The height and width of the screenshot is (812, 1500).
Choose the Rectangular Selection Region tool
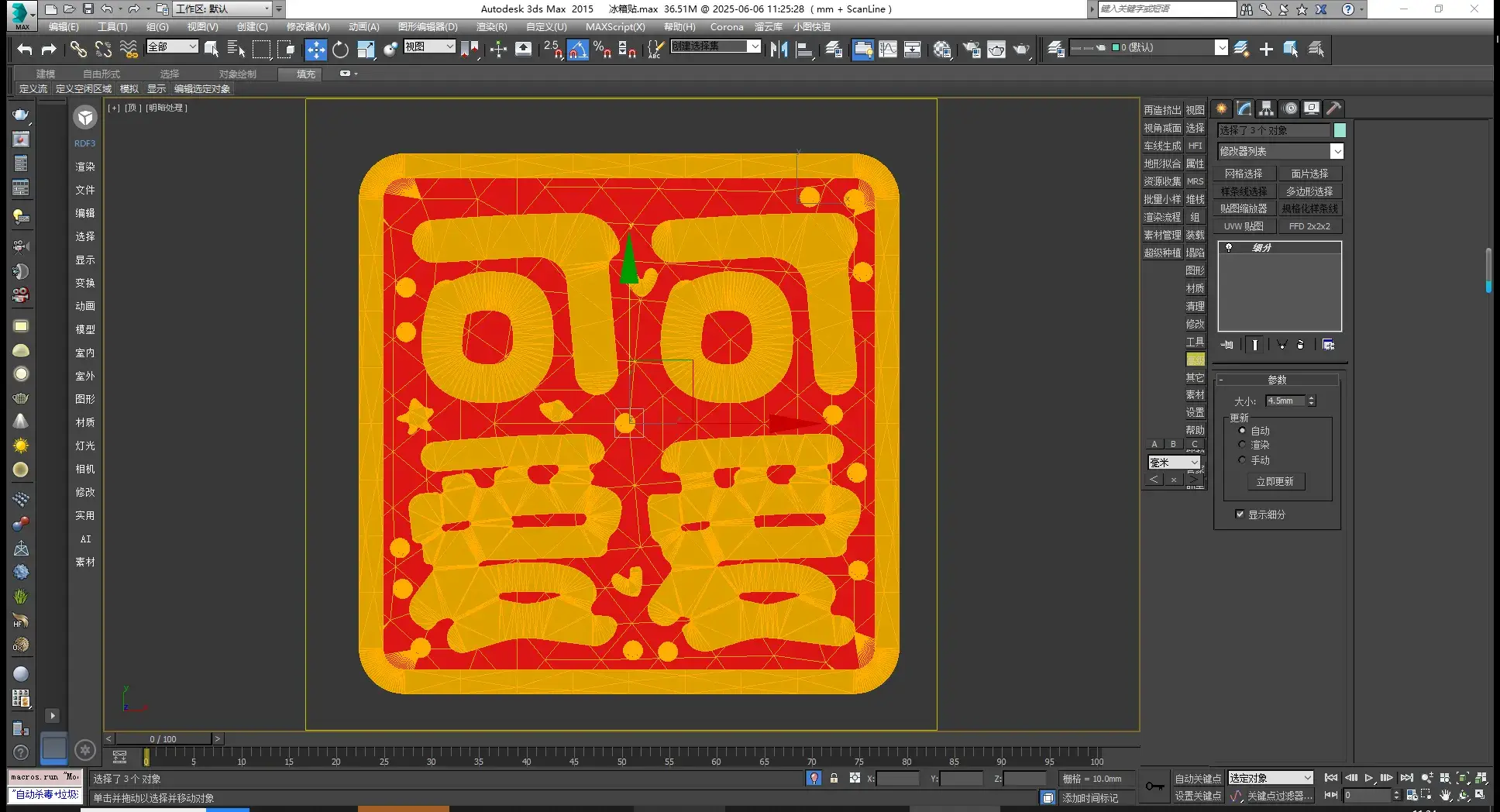[x=262, y=50]
